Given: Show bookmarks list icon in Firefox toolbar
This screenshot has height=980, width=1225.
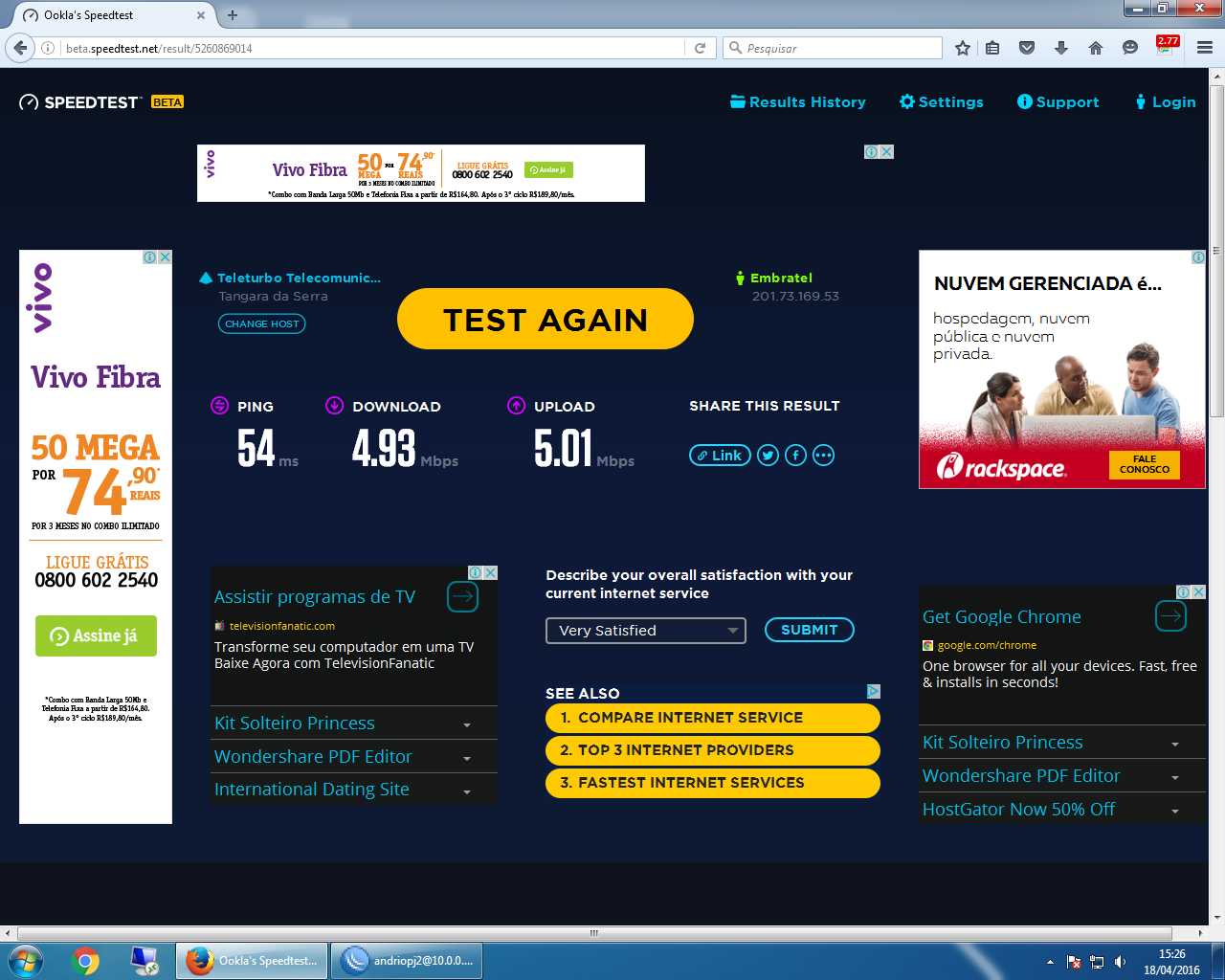Looking at the screenshot, I should point(993,48).
